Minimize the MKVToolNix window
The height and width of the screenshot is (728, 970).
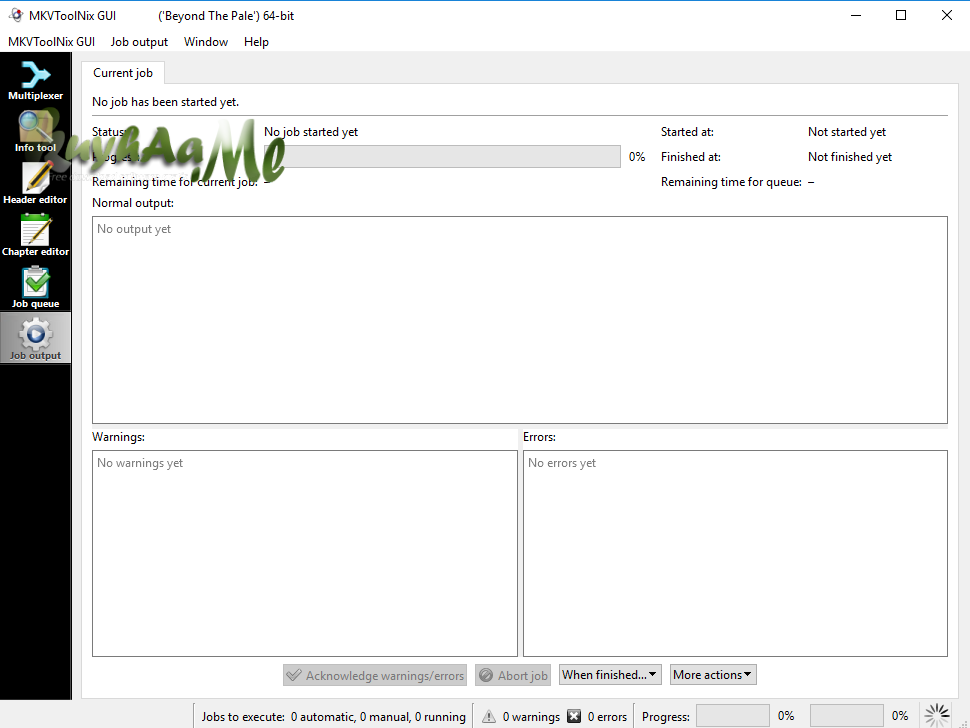point(856,15)
